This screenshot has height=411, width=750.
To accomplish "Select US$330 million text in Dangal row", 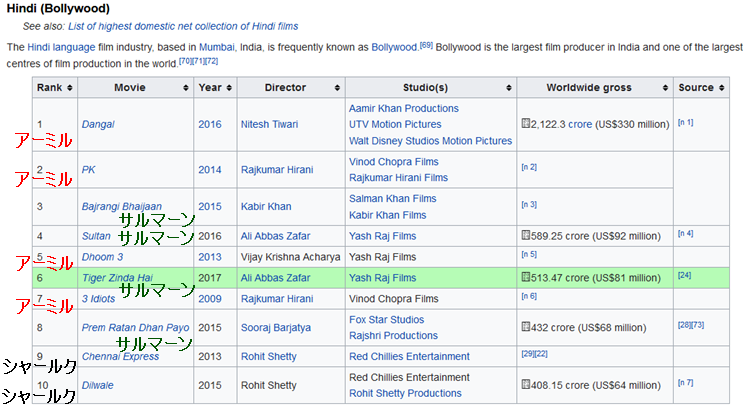I will click(632, 124).
